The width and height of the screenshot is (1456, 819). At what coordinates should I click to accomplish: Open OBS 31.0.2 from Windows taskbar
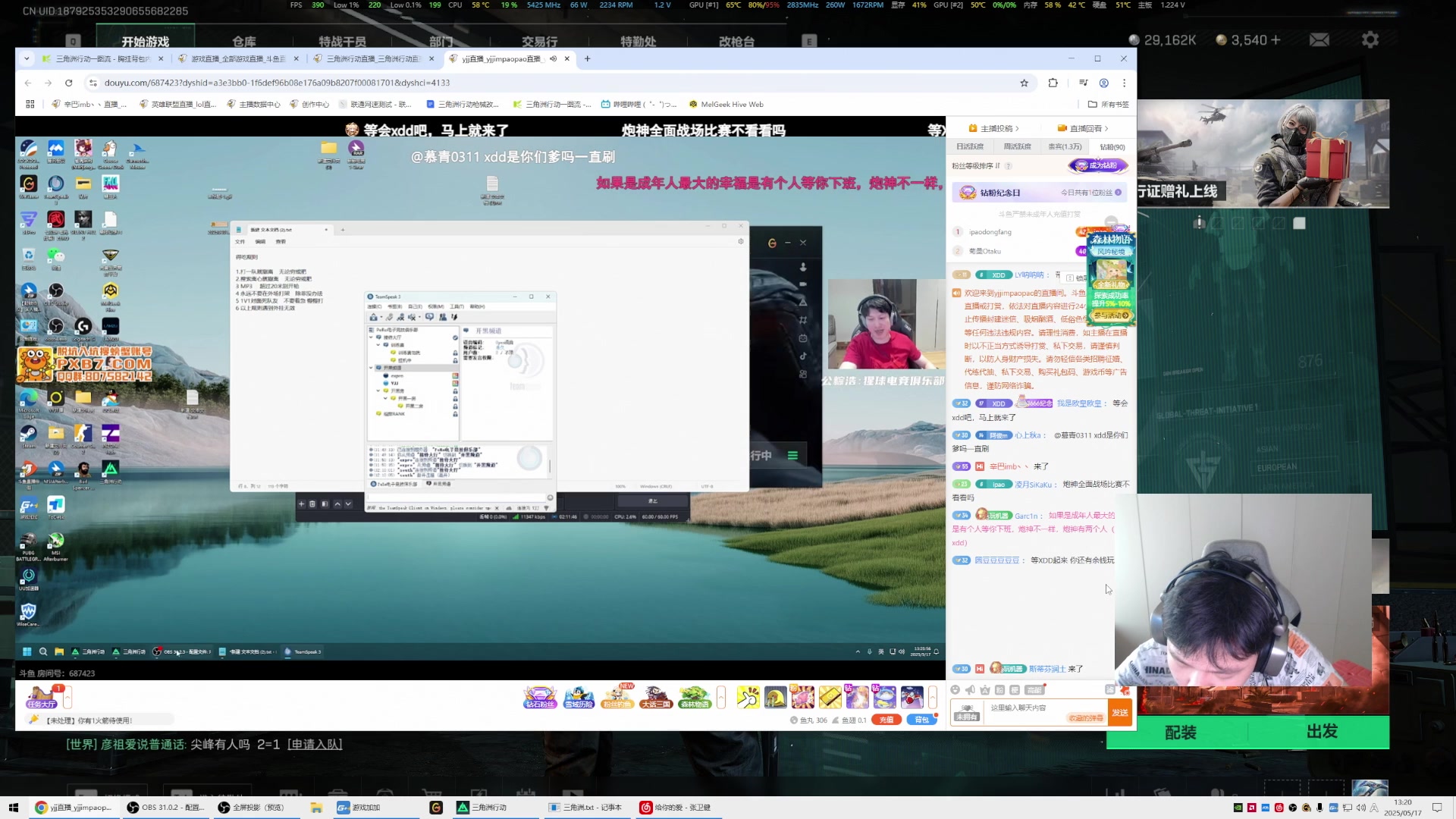point(165,808)
